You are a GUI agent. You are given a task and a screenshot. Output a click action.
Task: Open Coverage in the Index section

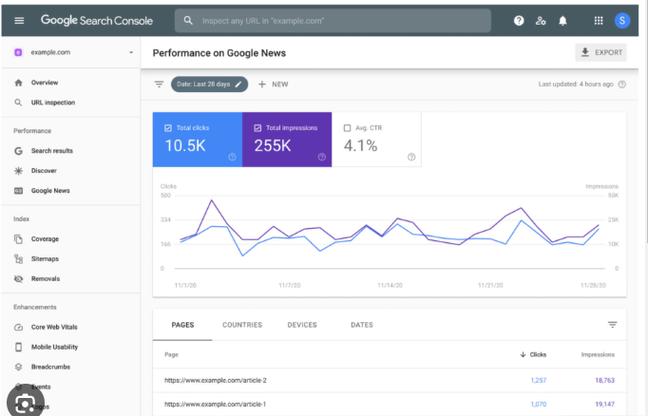pos(45,239)
